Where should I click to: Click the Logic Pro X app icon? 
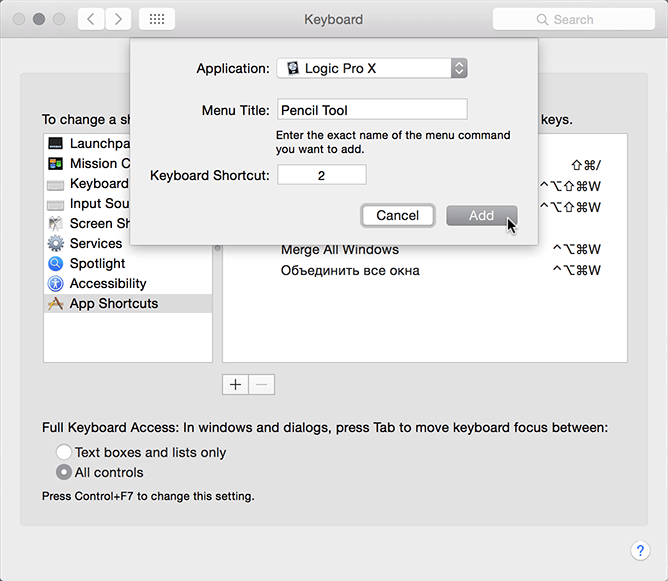pyautogui.click(x=293, y=68)
